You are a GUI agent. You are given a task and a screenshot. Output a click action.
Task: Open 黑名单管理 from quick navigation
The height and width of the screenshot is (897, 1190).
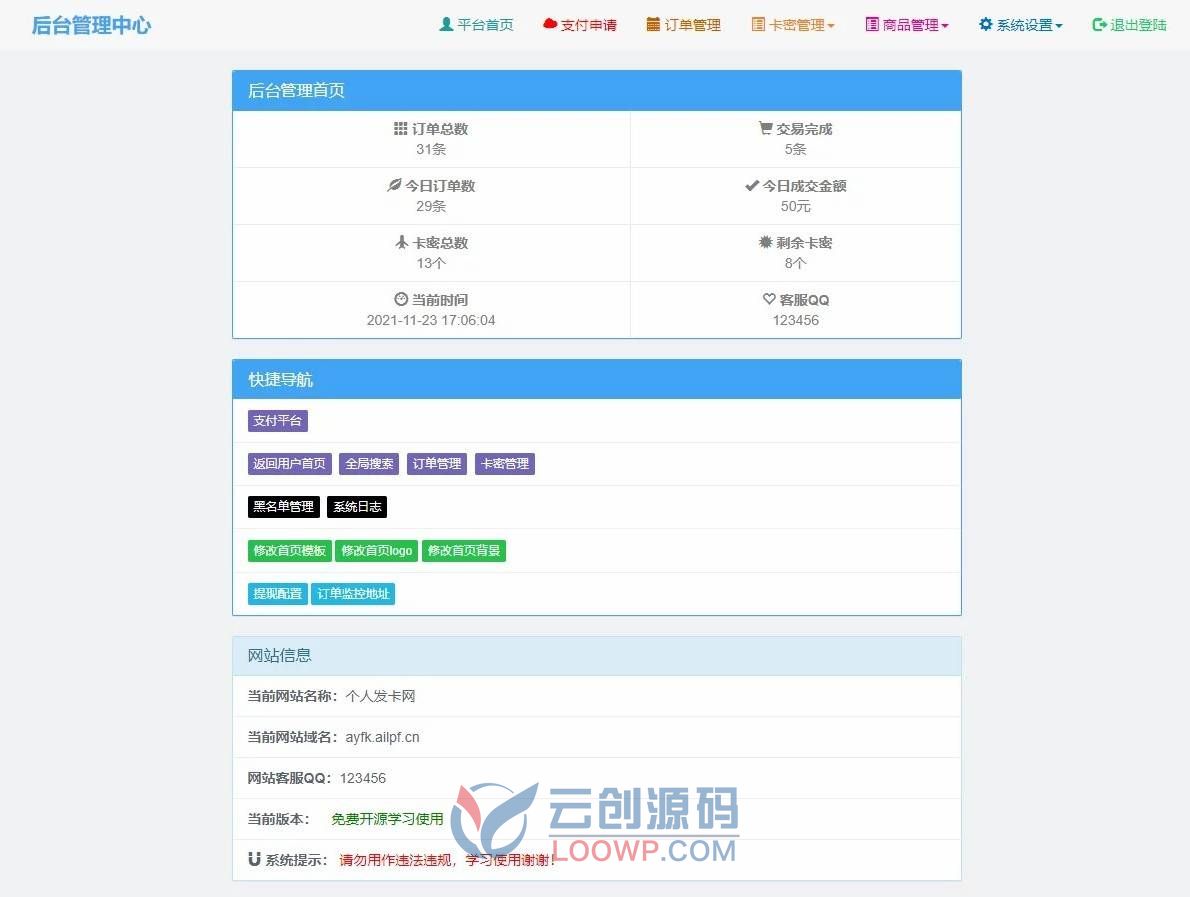(284, 507)
